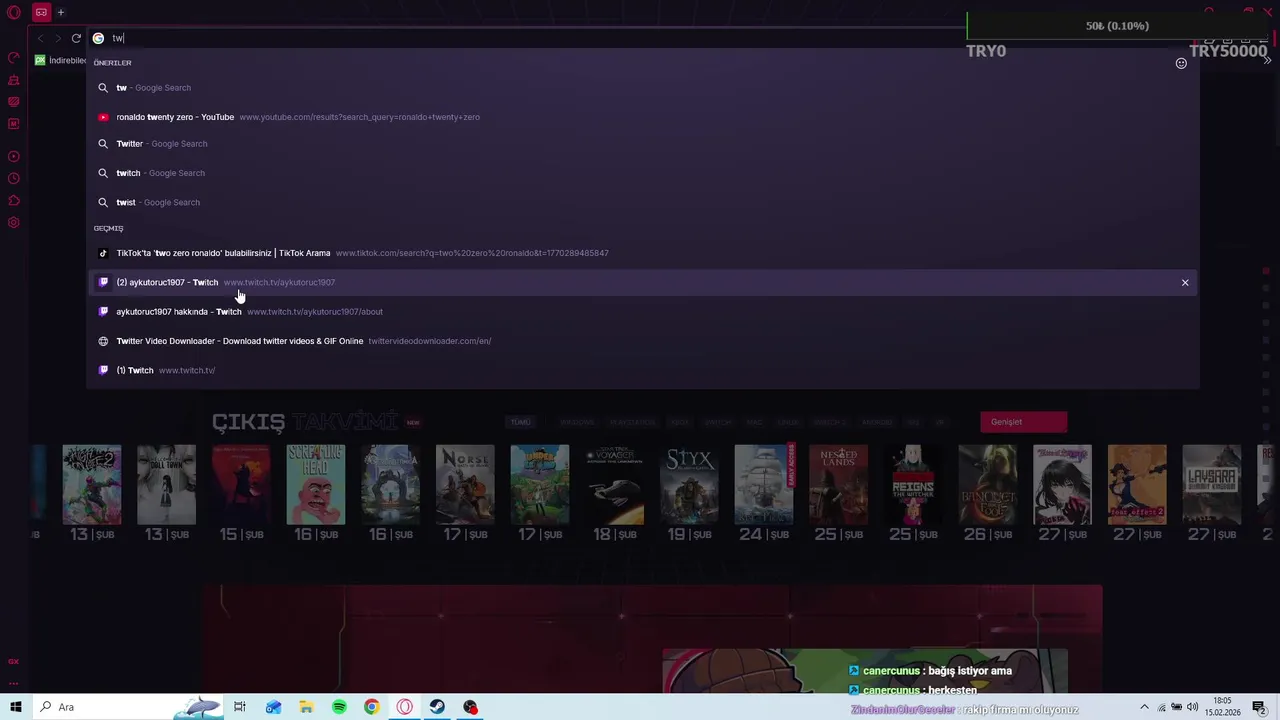The image size is (1280, 720).
Task: Open the TikTok 'two zero ronaldo' history entry
Action: pos(643,253)
